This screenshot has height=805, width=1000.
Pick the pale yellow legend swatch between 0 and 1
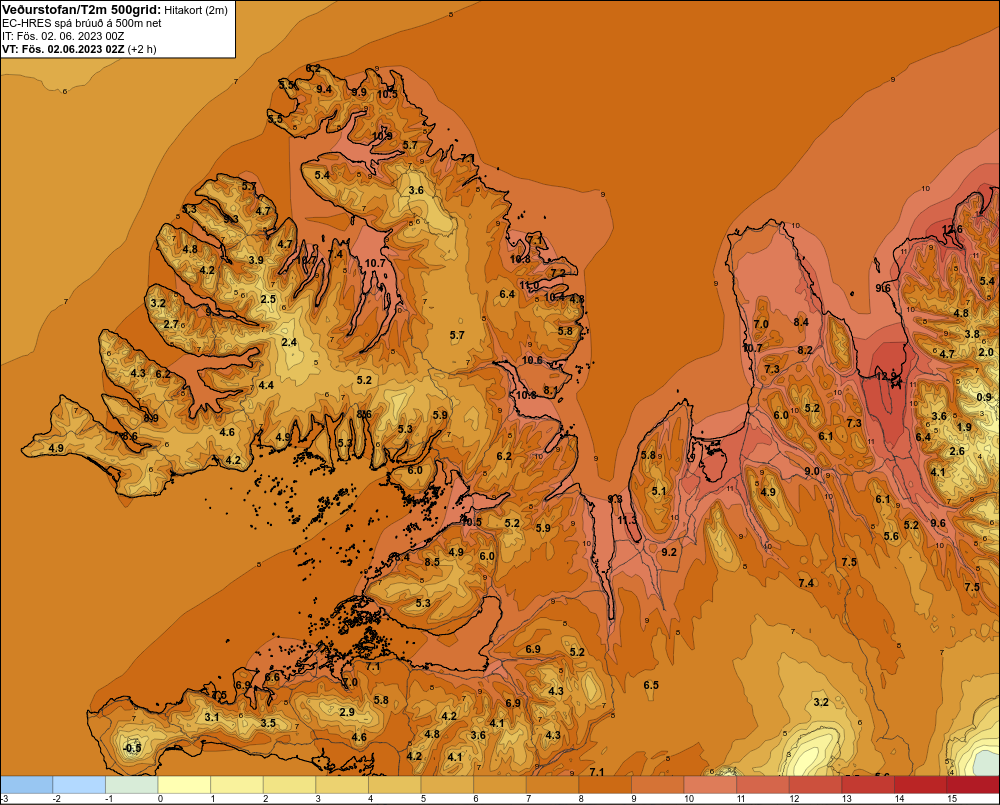coord(184,785)
